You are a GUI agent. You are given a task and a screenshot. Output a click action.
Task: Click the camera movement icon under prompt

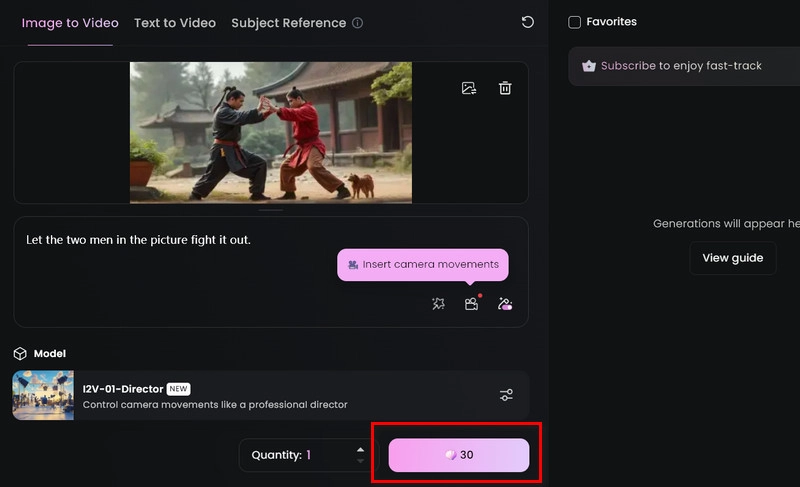pos(471,304)
